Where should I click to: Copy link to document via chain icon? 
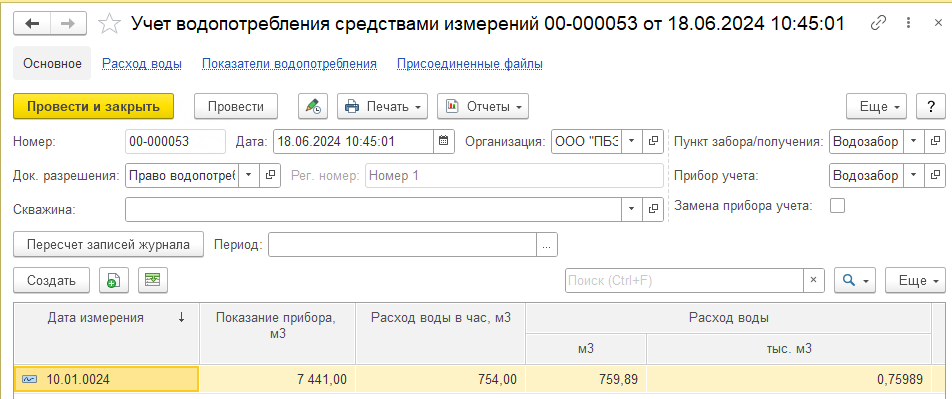point(878,24)
